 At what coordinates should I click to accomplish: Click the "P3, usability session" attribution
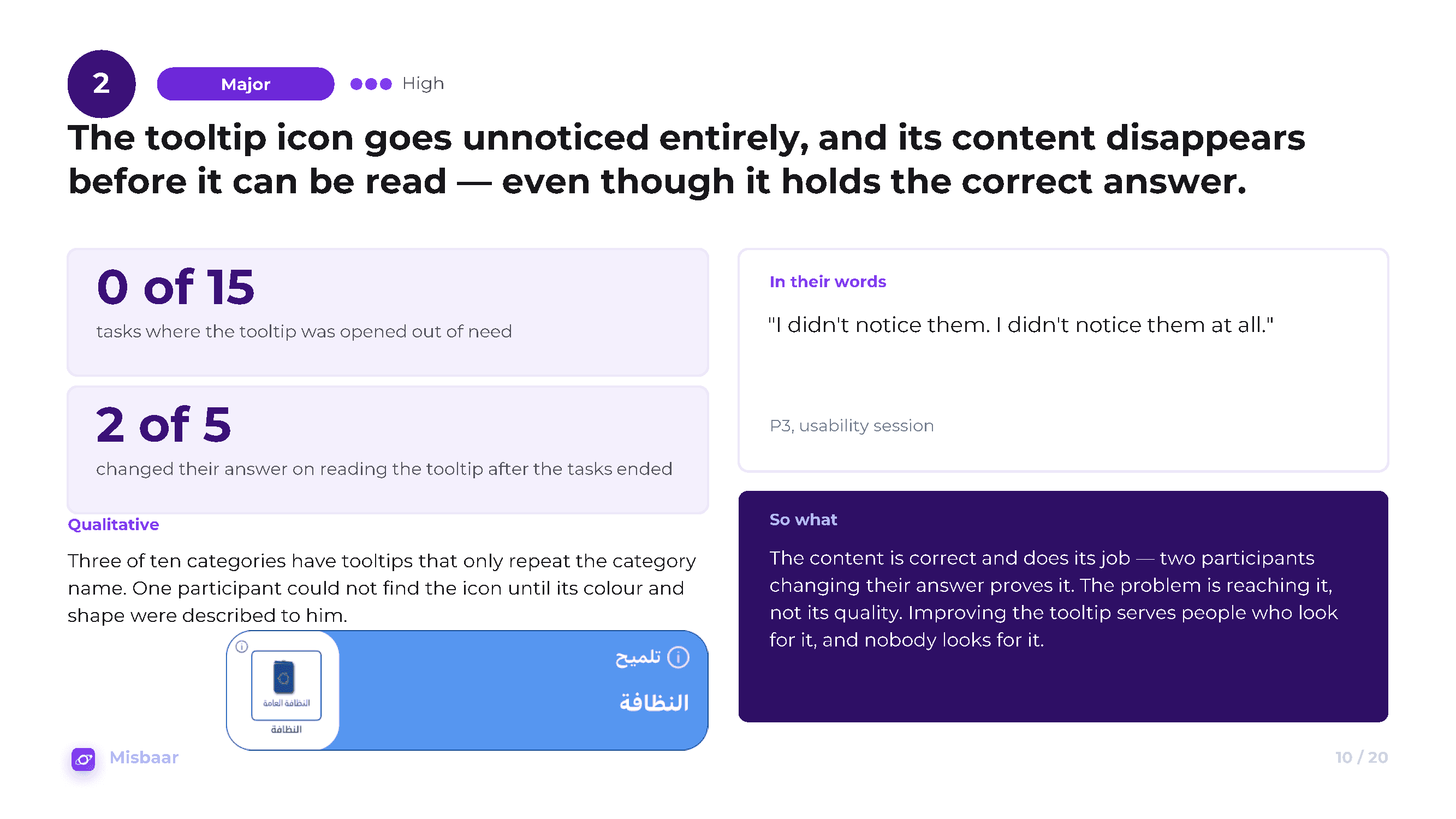click(851, 426)
